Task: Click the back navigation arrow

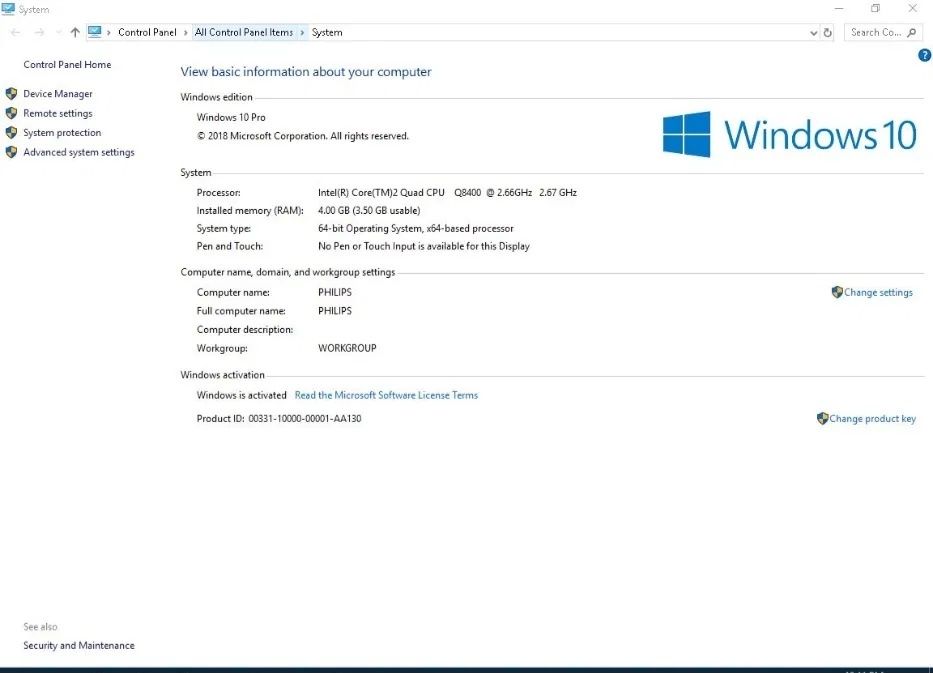Action: [15, 33]
